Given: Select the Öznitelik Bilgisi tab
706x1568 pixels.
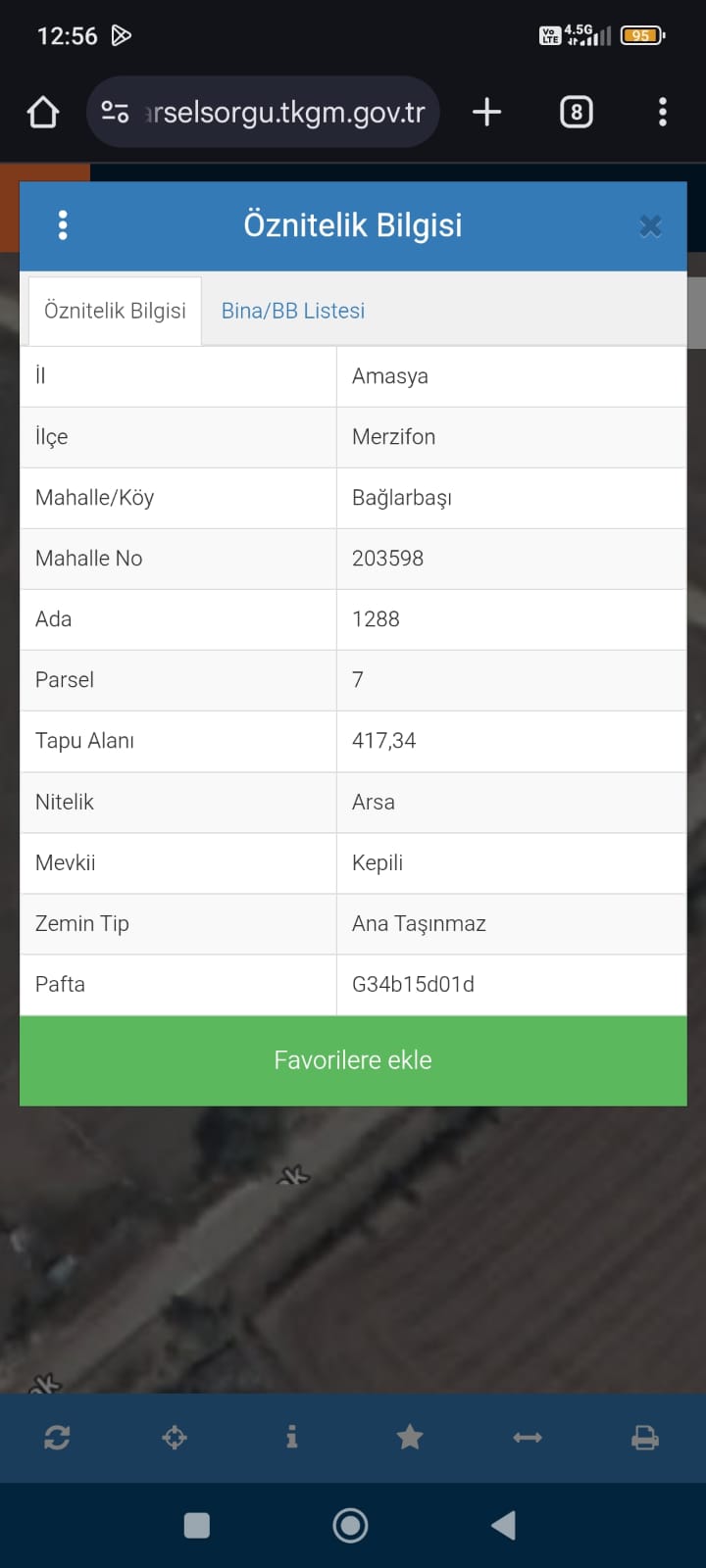Looking at the screenshot, I should click(115, 311).
